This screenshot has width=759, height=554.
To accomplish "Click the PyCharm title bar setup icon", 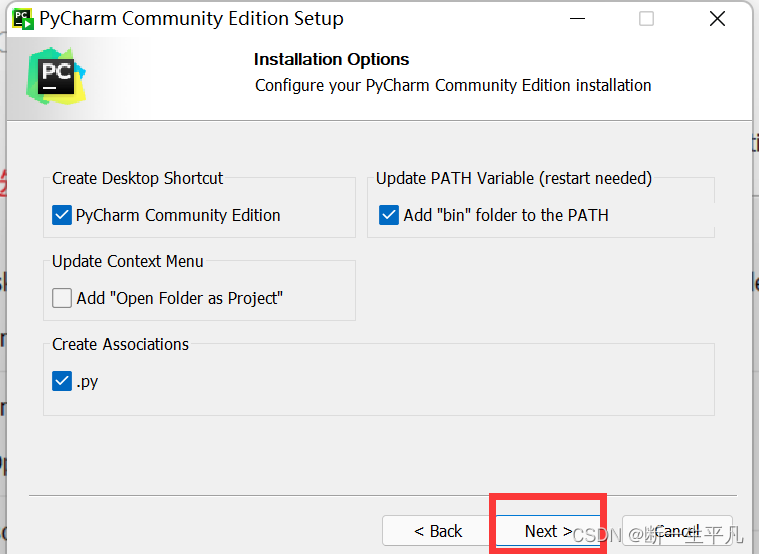I will click(22, 19).
